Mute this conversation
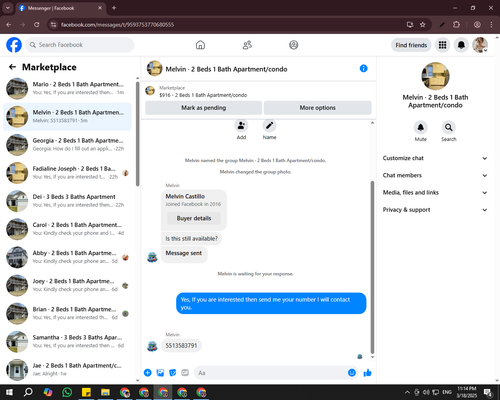Image resolution: width=500 pixels, height=400 pixels. (421, 127)
